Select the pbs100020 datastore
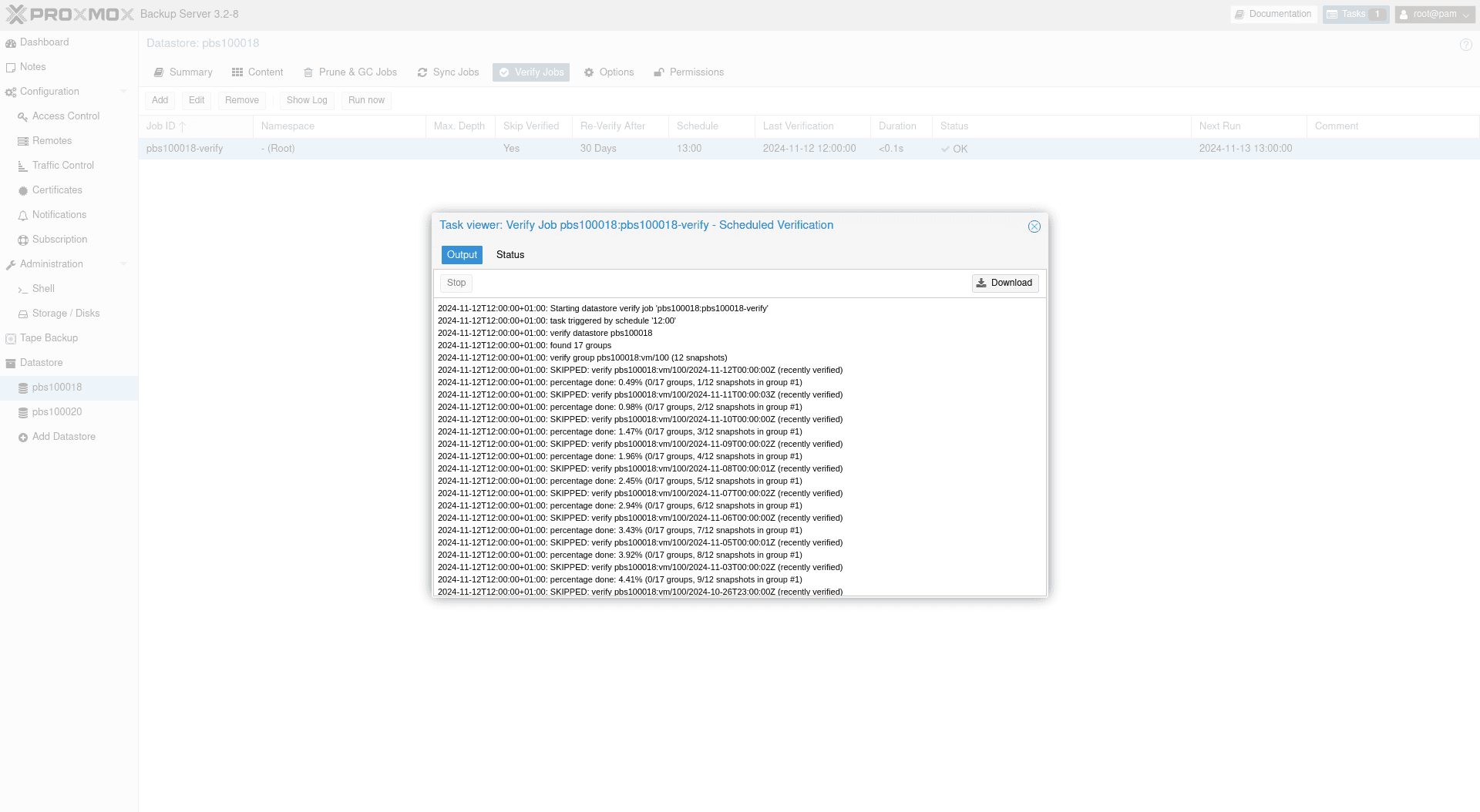The width and height of the screenshot is (1480, 812). 57,412
